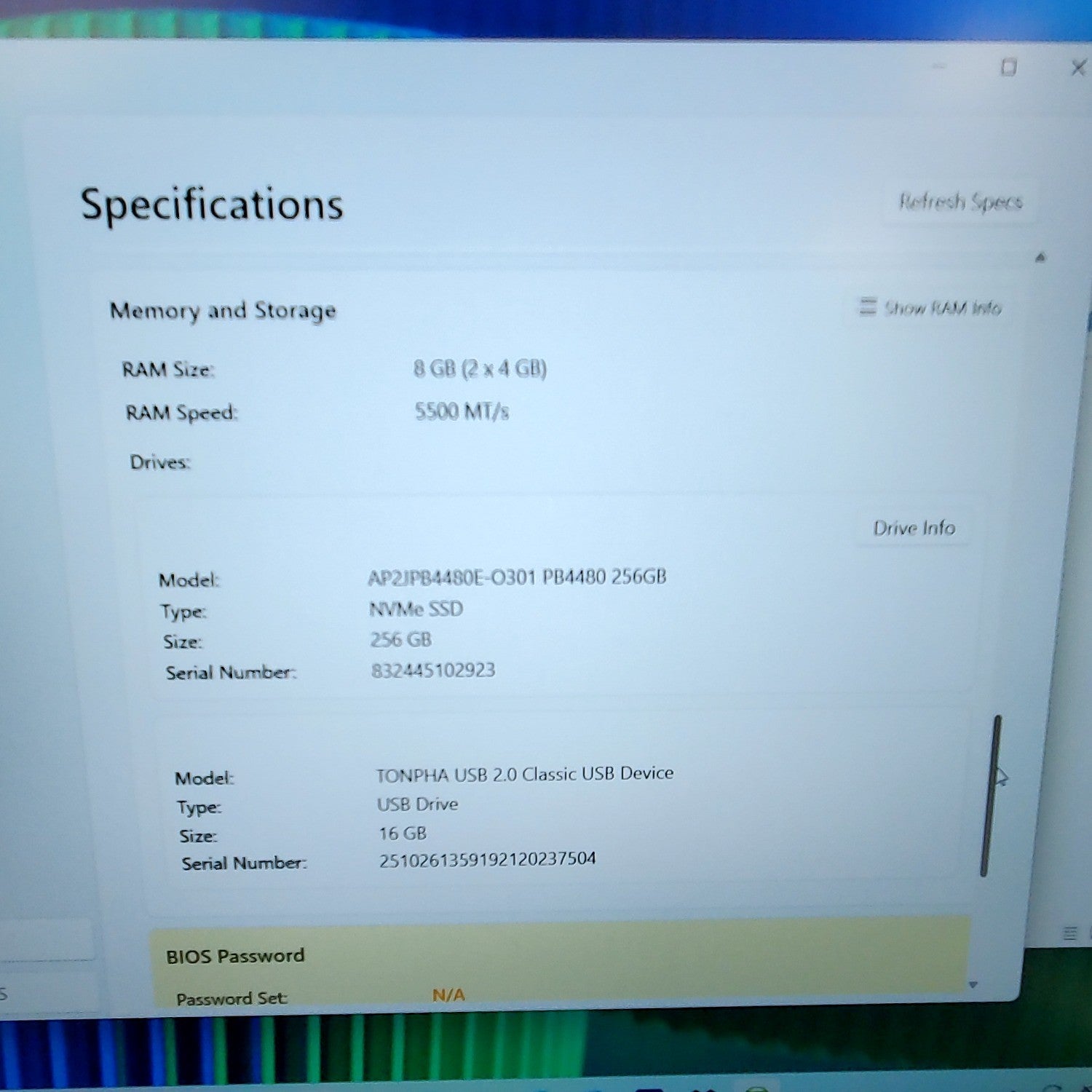Open the Show RAM Info panel
This screenshot has width=1092, height=1092.
930,308
